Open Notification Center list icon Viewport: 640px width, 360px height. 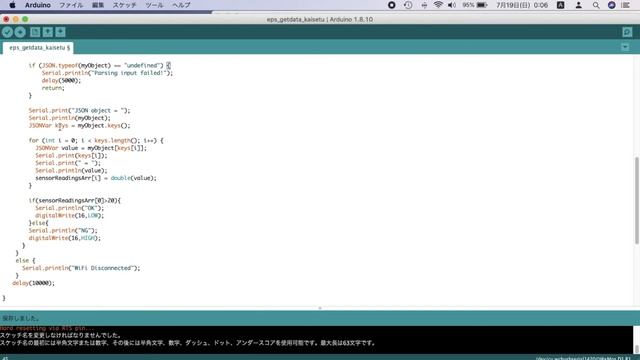[626, 5]
